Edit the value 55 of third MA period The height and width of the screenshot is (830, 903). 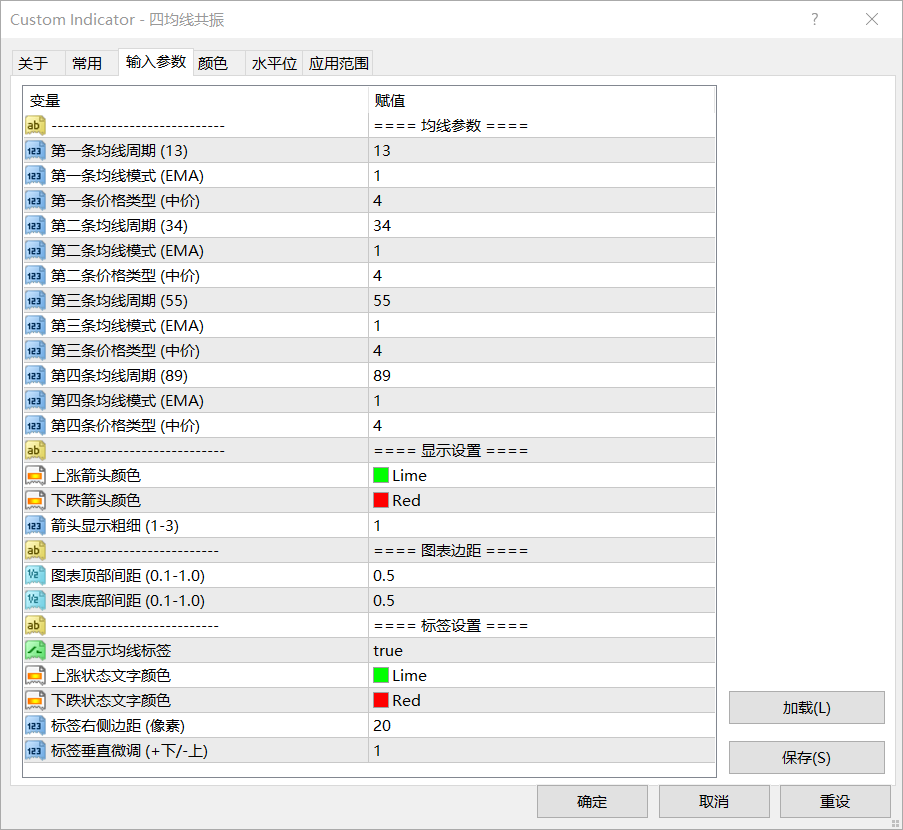[x=542, y=301]
